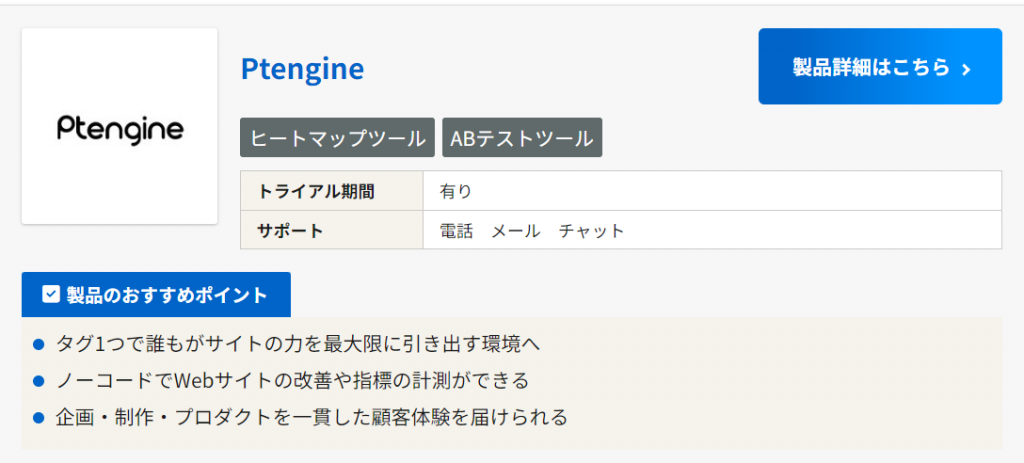Click the blue bullet before ノーコードで

[39, 381]
